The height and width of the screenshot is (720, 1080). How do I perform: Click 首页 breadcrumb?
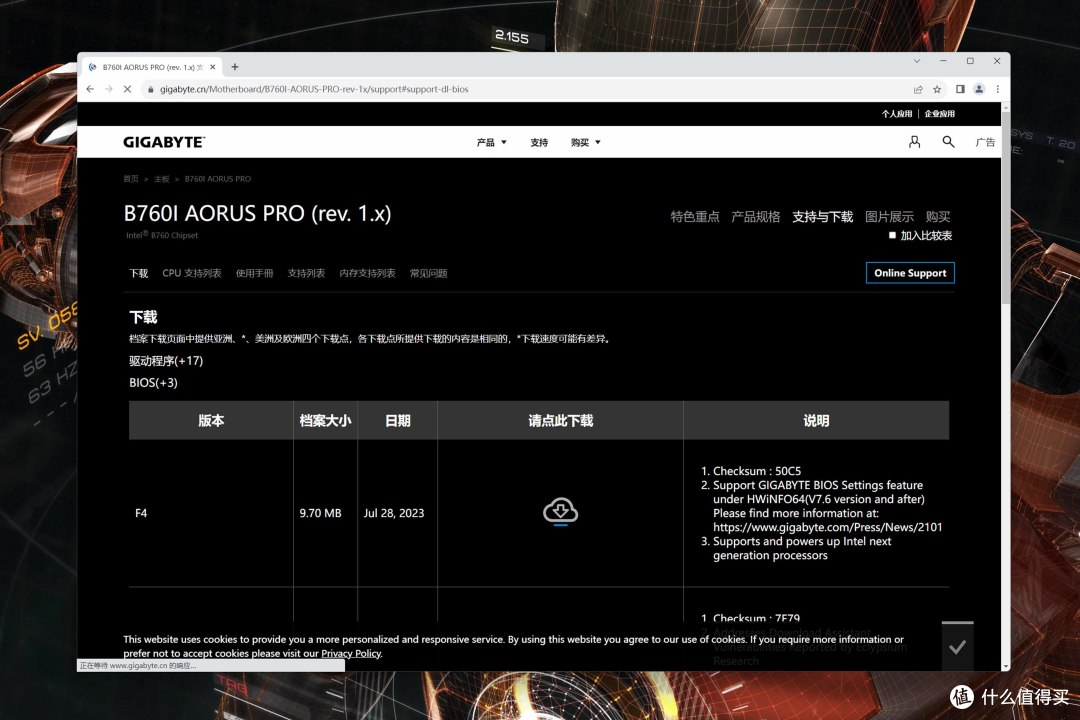tap(131, 178)
